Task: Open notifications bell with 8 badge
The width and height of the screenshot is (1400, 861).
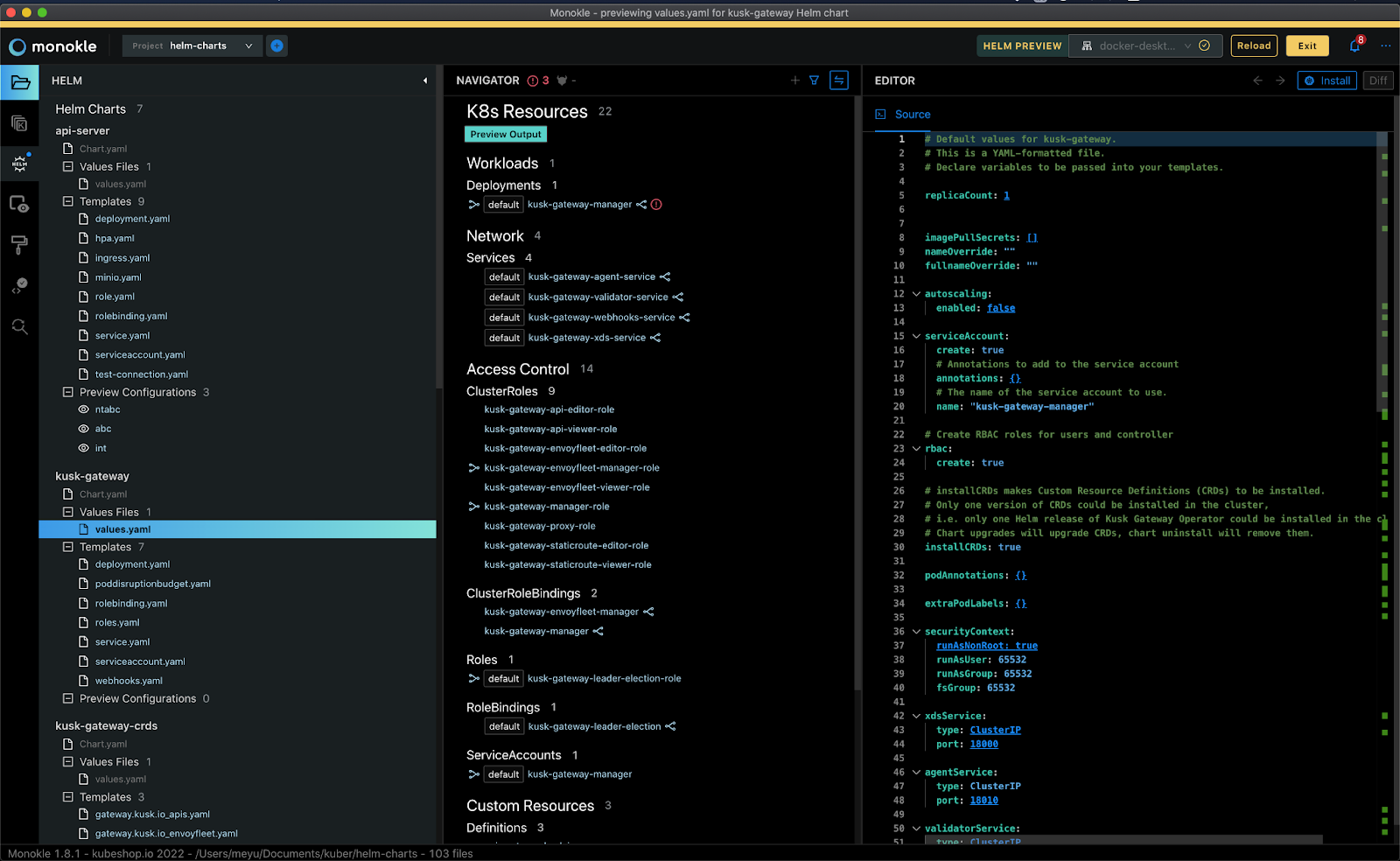Action: pos(1354,45)
